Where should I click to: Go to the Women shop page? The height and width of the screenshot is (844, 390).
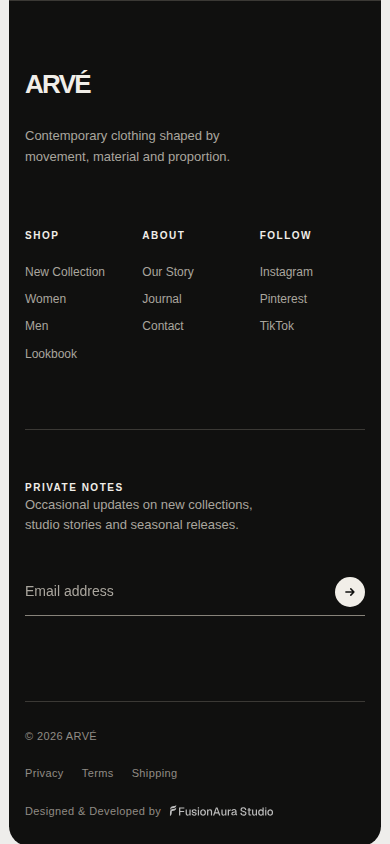coord(46,299)
